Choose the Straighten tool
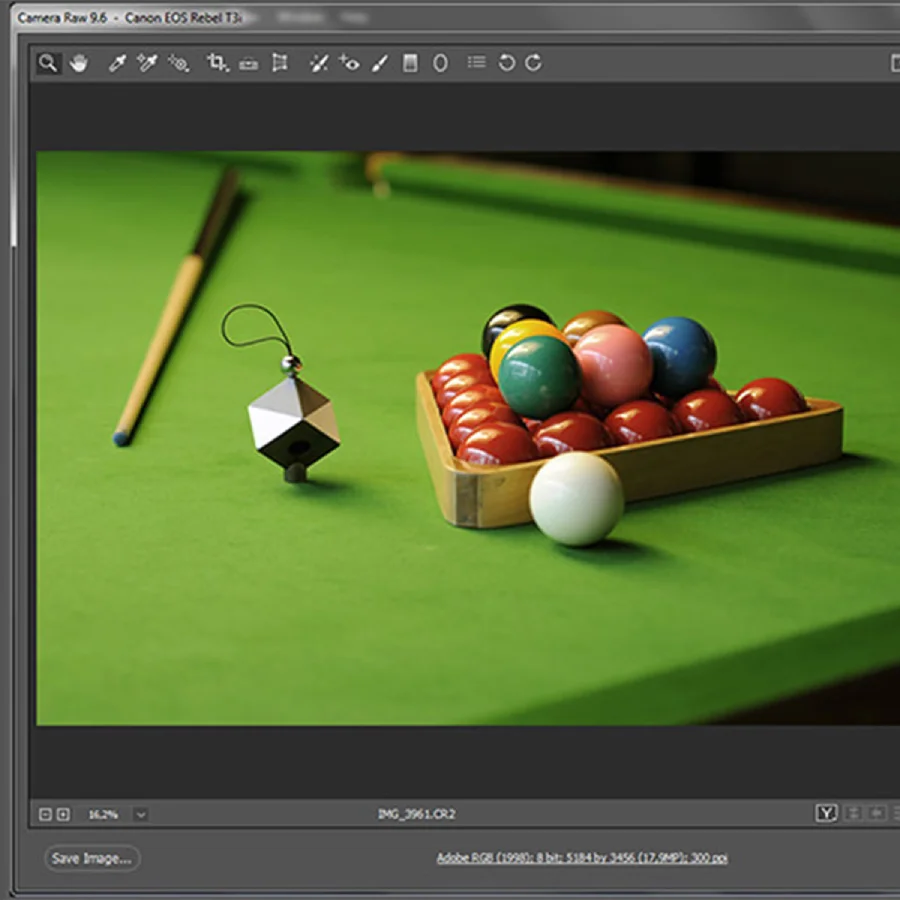This screenshot has height=900, width=900. pos(249,63)
